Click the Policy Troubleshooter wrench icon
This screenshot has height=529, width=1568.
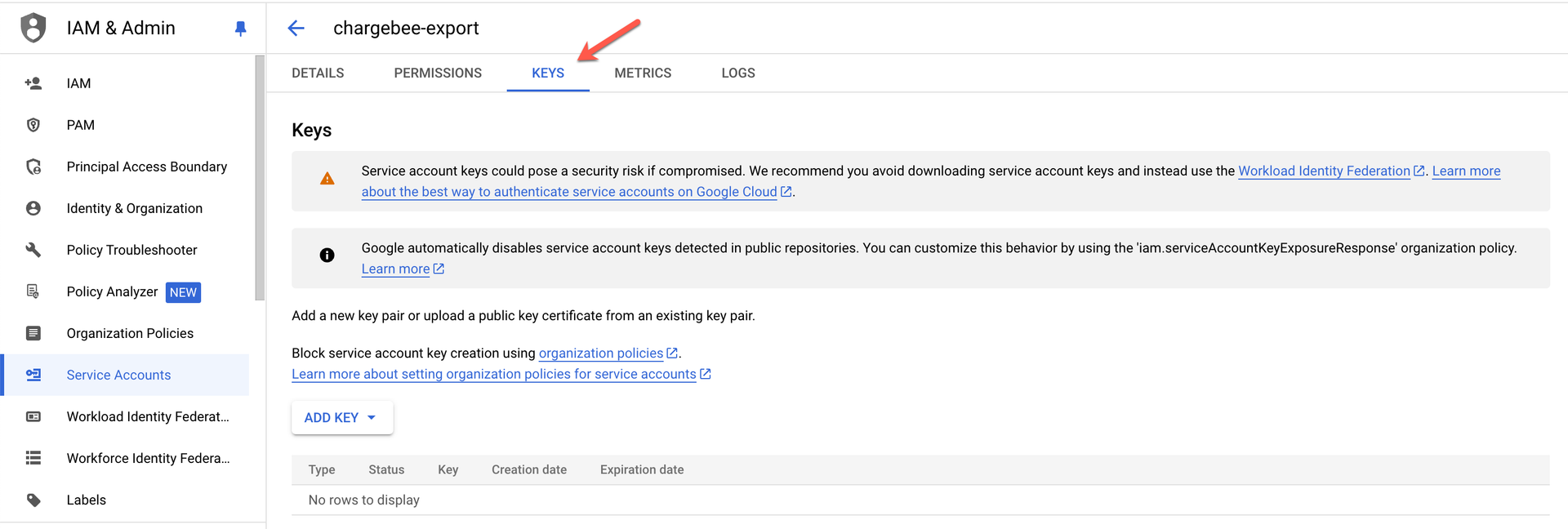click(33, 250)
